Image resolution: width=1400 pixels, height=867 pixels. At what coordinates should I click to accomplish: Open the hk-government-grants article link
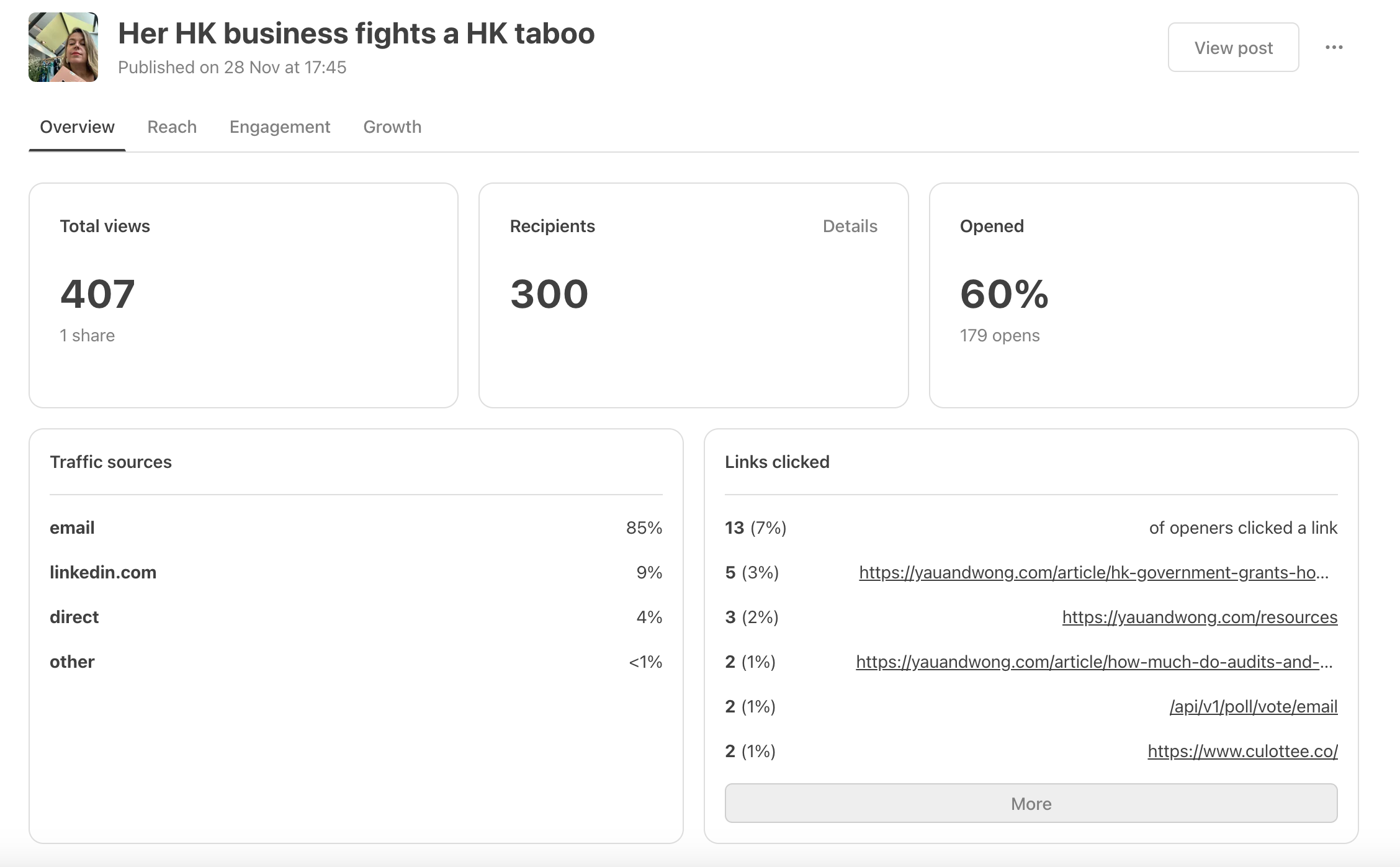1093,572
